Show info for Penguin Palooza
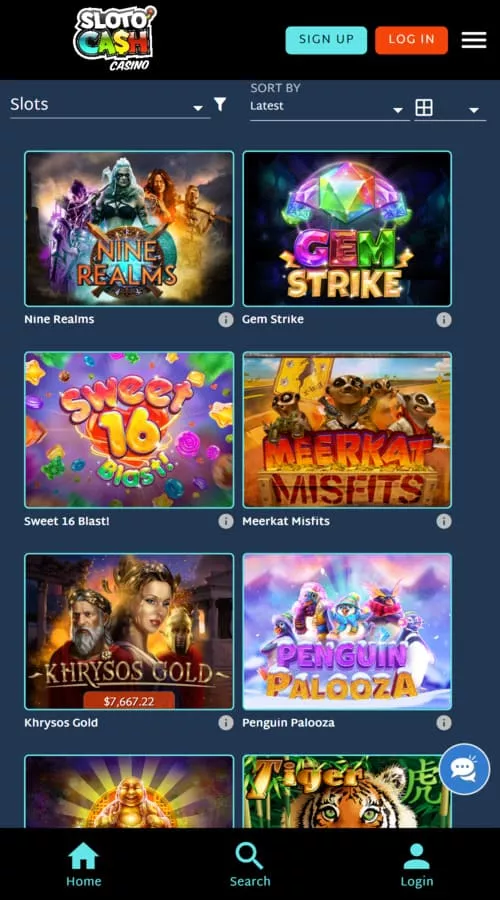Viewport: 500px width, 900px height. coord(444,723)
